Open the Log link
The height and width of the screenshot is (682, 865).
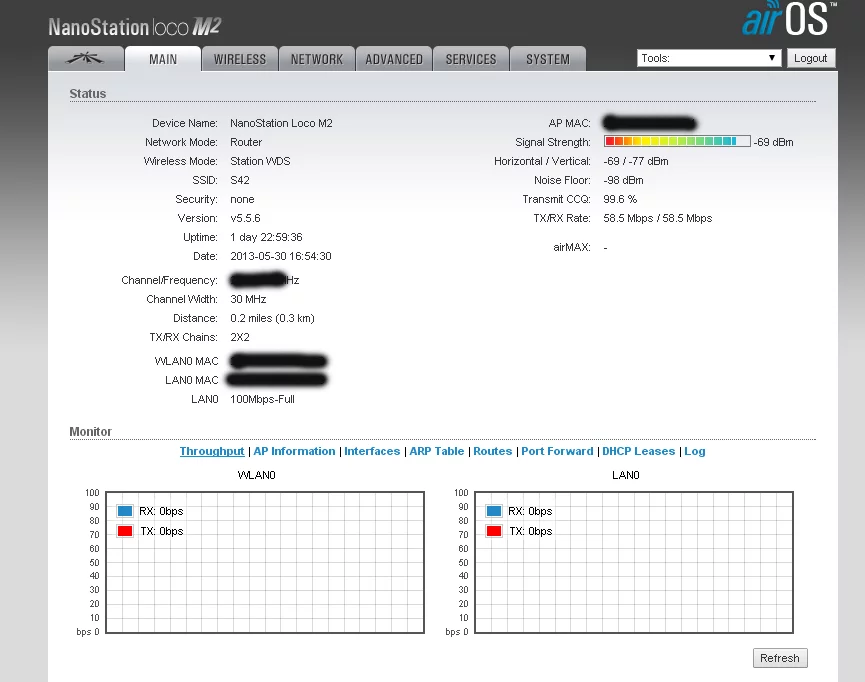click(695, 451)
